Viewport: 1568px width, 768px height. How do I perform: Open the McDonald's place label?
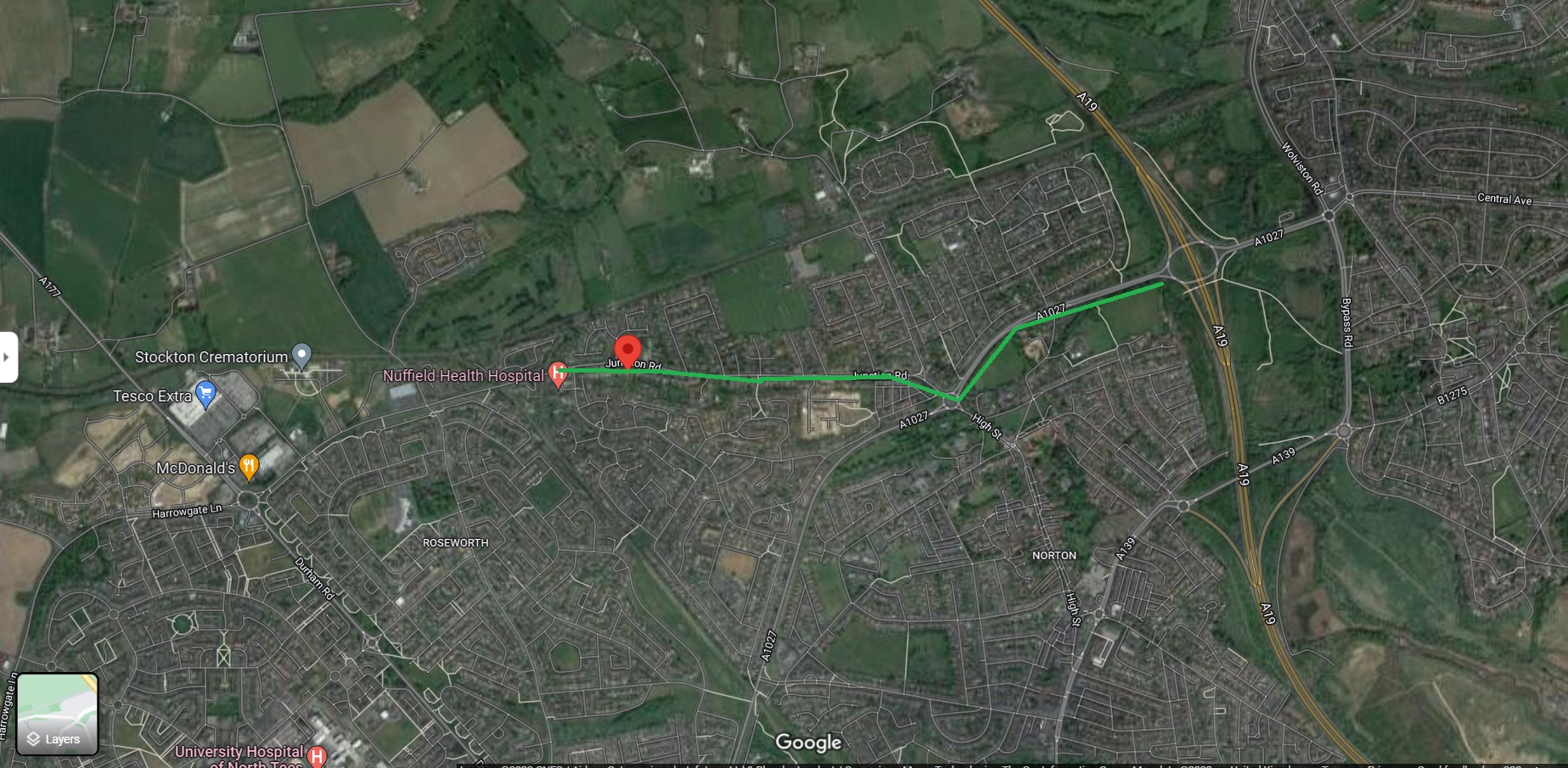195,468
